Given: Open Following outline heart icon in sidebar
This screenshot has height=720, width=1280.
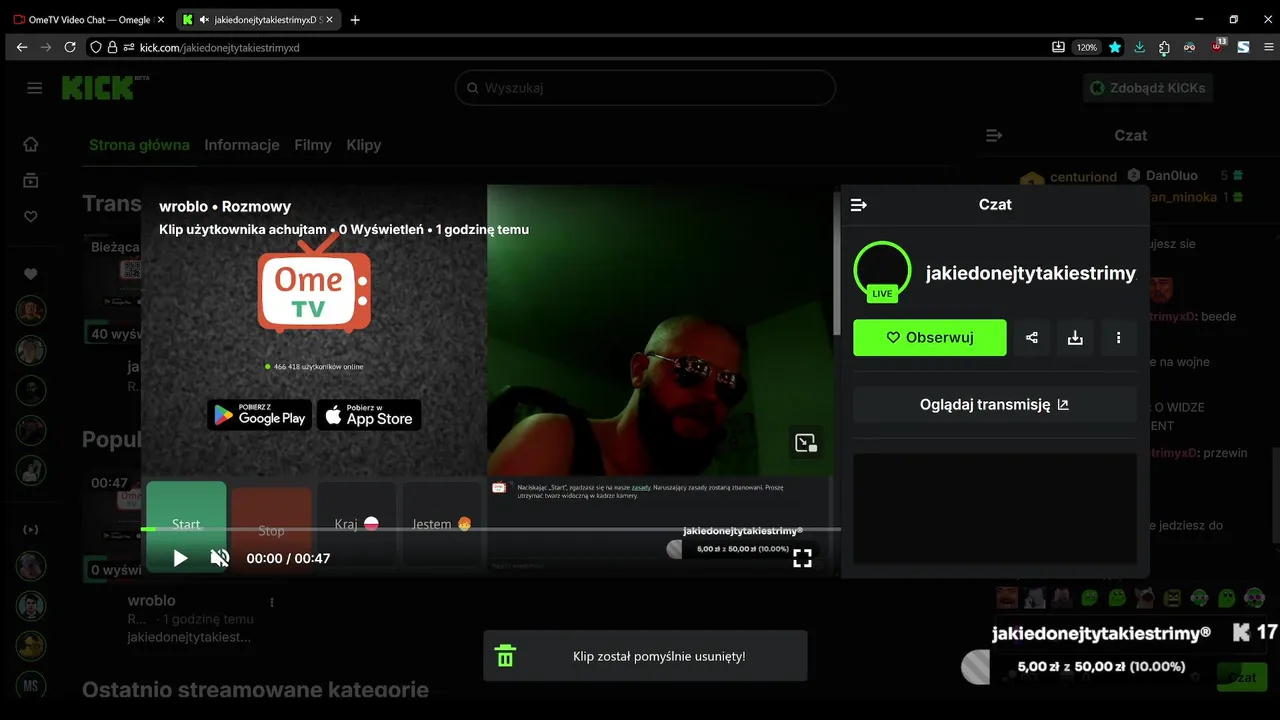Looking at the screenshot, I should click(x=31, y=216).
